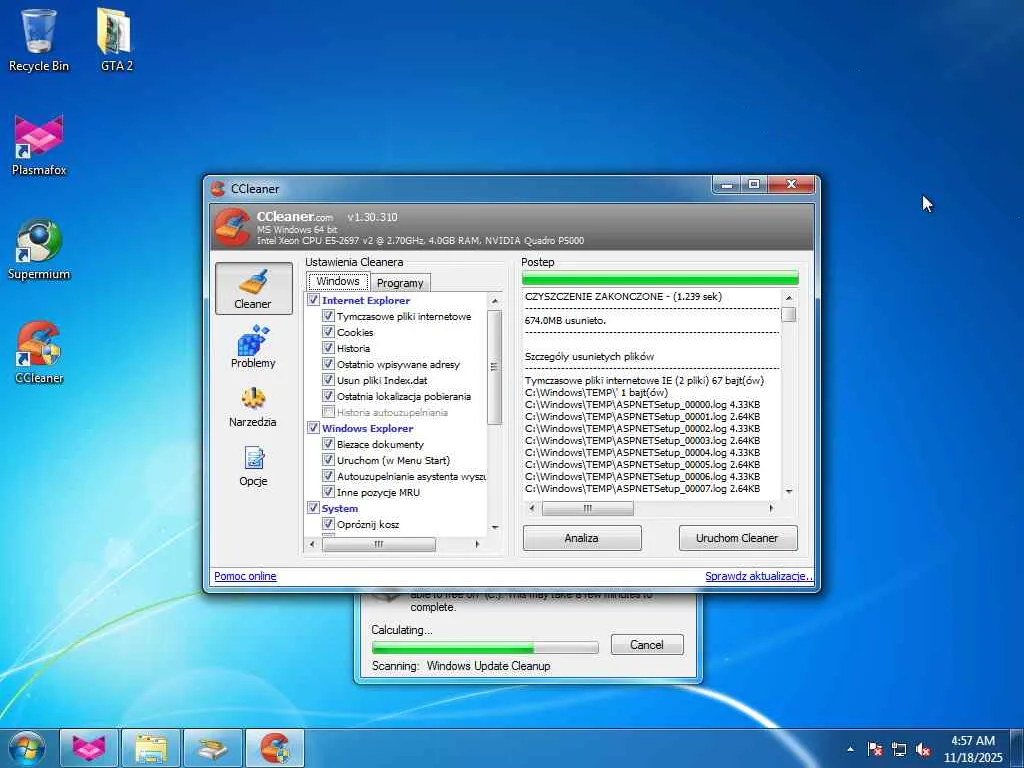This screenshot has width=1024, height=768.
Task: Click 'CZYSZCZENIE ZAKONCZONE' log line
Action: [x=623, y=296]
